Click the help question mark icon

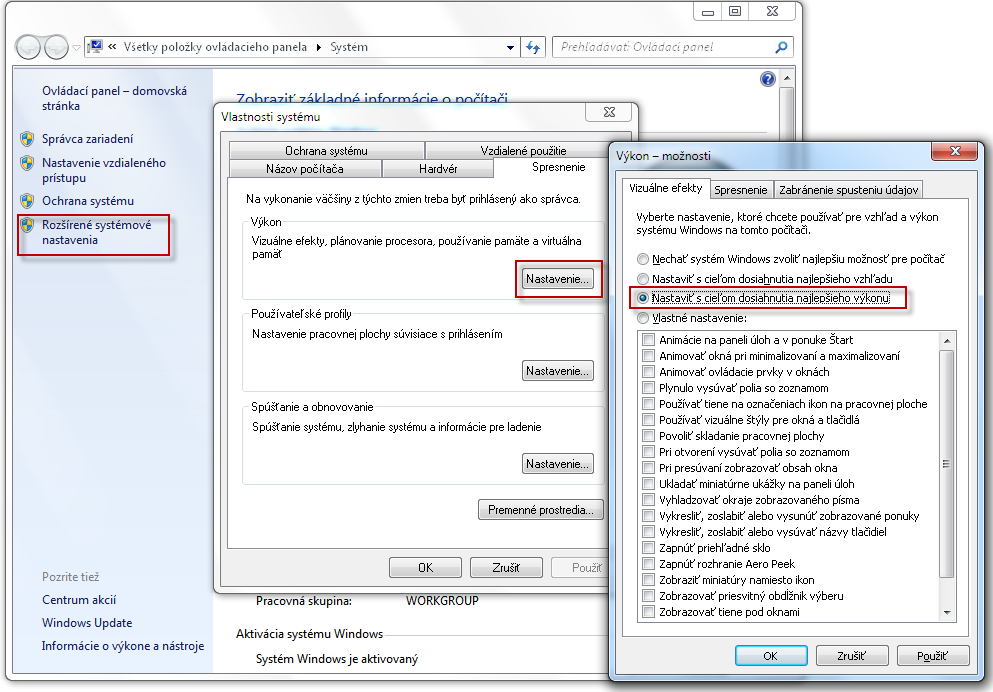(768, 79)
